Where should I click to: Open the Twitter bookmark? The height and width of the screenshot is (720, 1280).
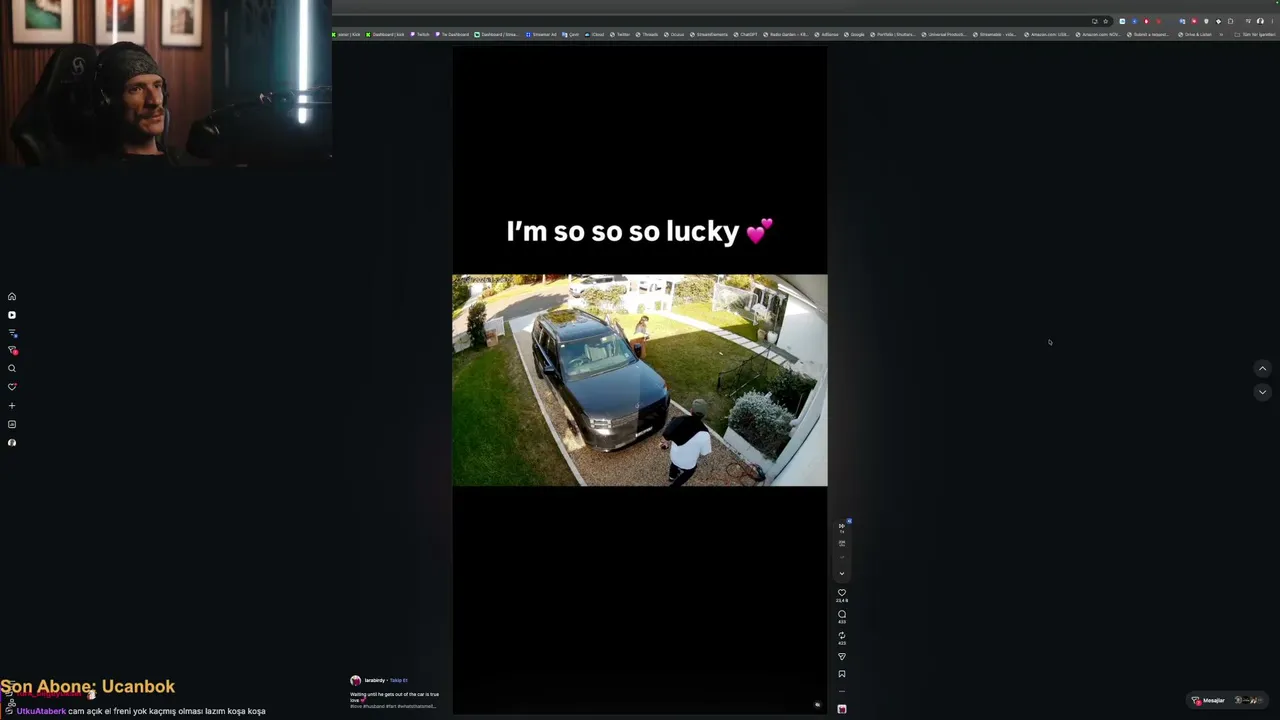click(621, 34)
